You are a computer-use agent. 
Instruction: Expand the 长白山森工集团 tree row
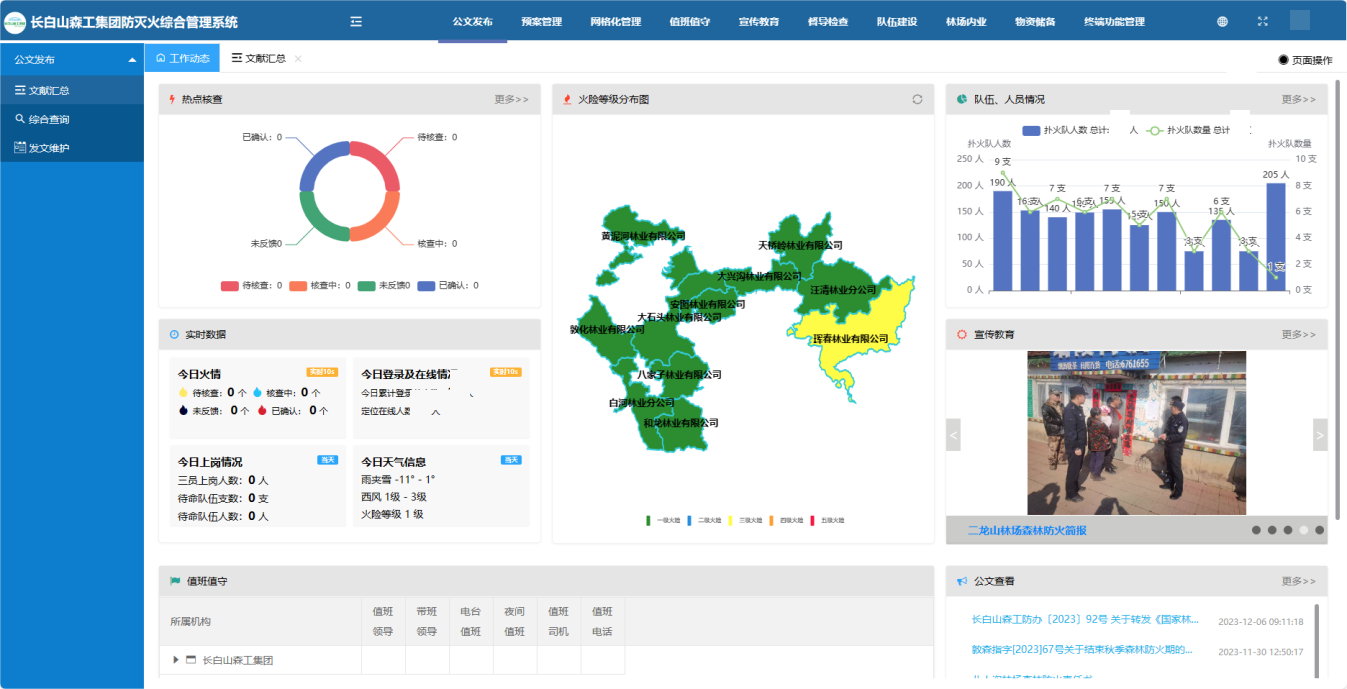(177, 660)
